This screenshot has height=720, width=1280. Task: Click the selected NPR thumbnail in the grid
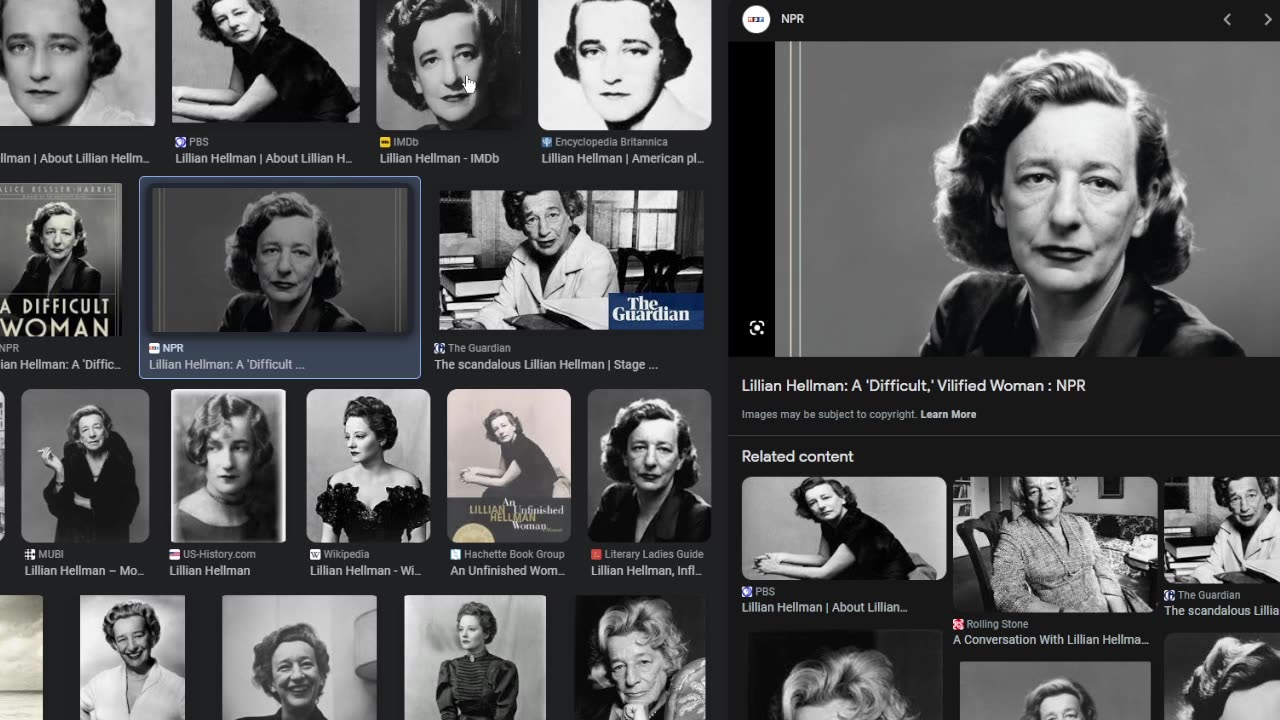(x=280, y=259)
